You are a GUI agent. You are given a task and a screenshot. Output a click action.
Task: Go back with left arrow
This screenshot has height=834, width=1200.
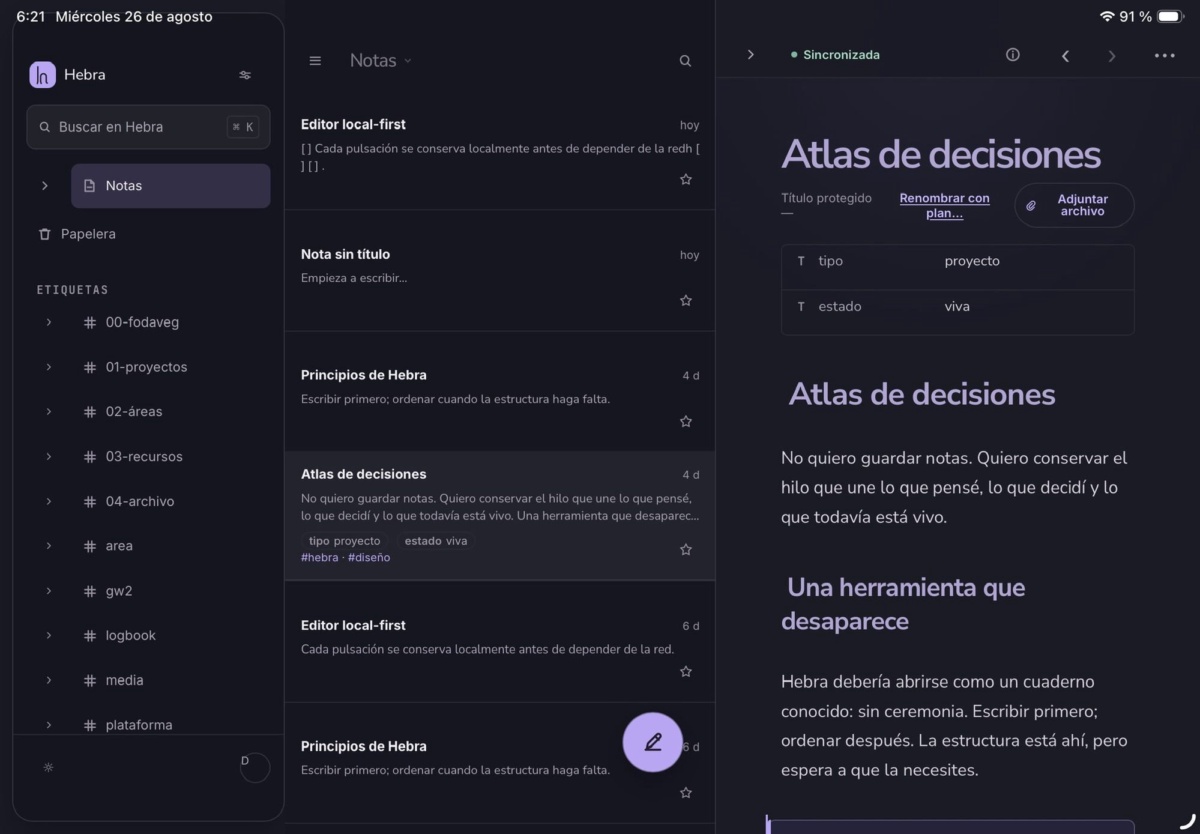[1065, 56]
